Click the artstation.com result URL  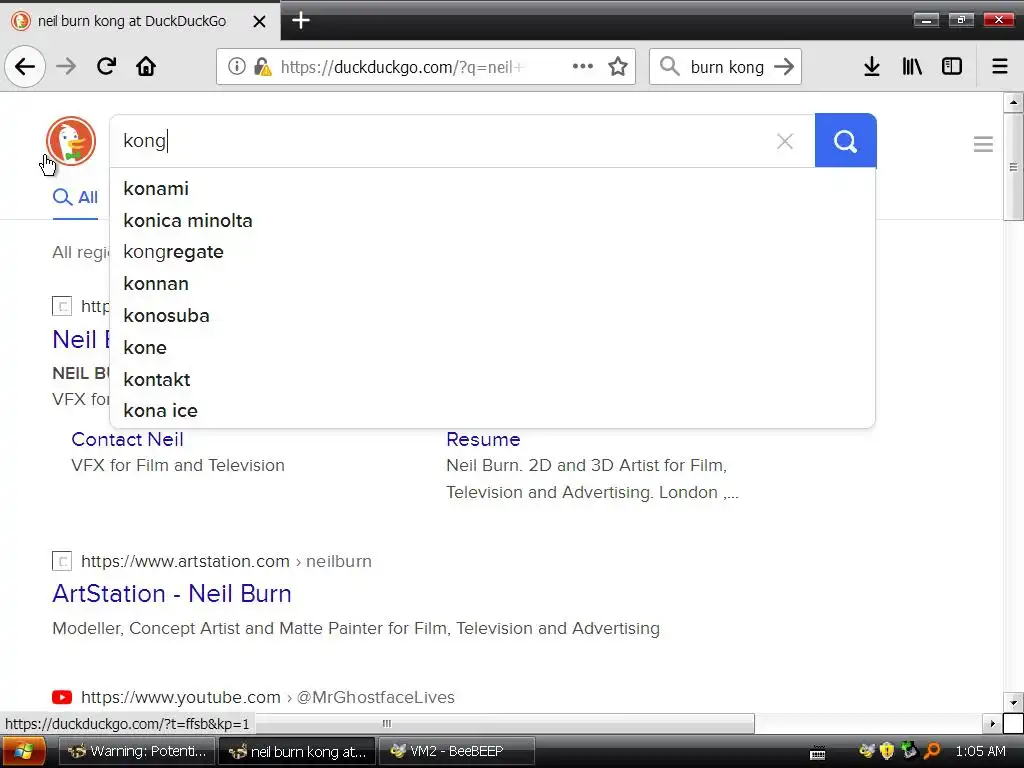pos(226,561)
